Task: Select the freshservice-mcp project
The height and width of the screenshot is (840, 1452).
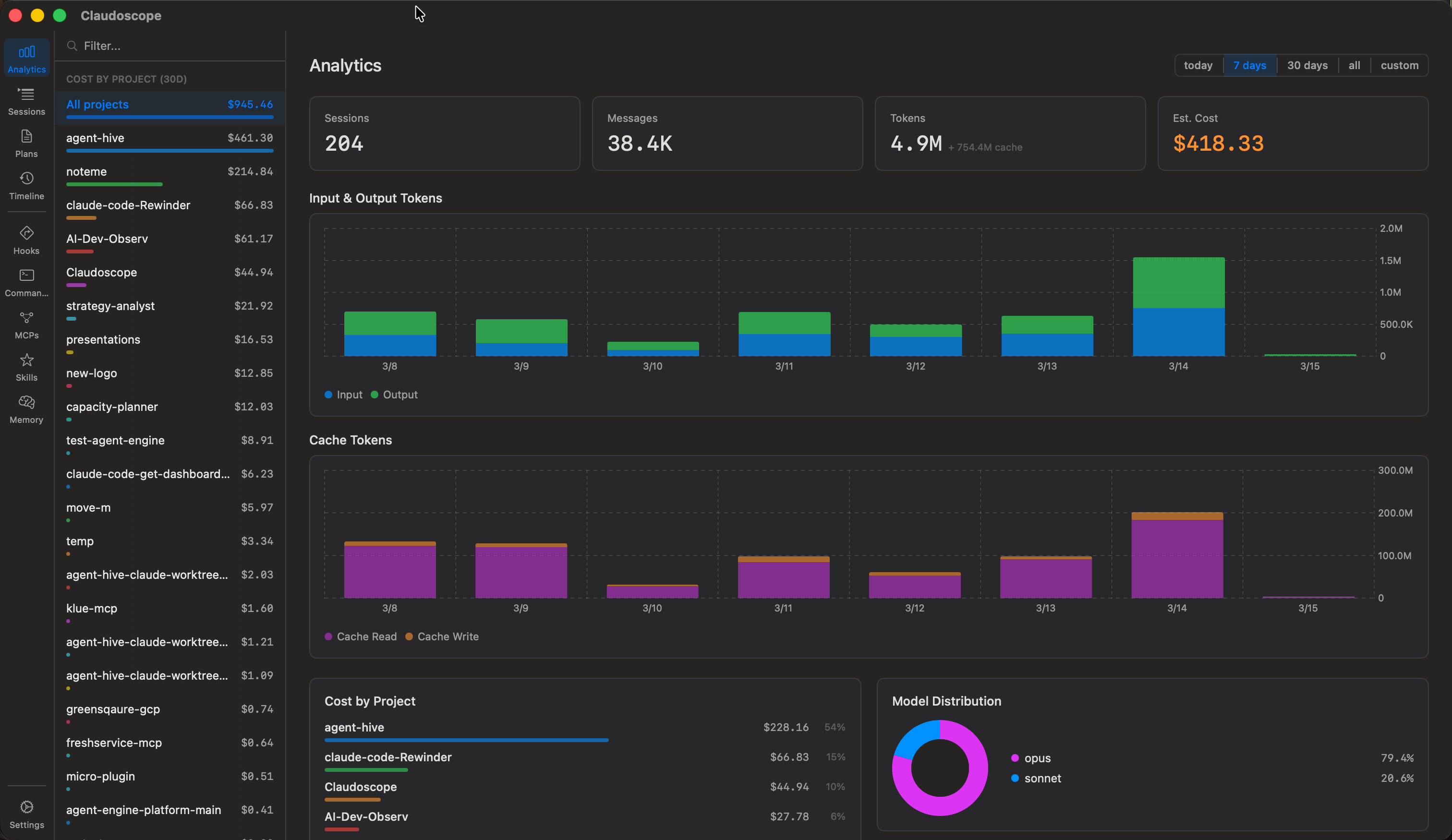Action: [x=170, y=746]
